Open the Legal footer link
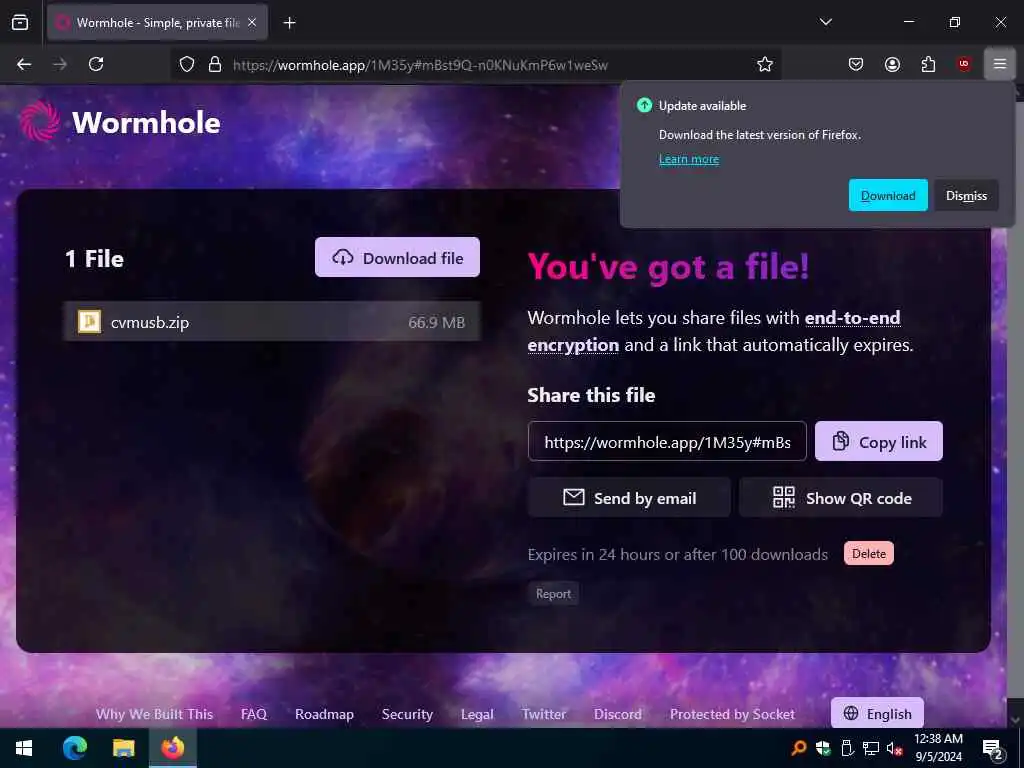1024x768 pixels. coord(477,714)
